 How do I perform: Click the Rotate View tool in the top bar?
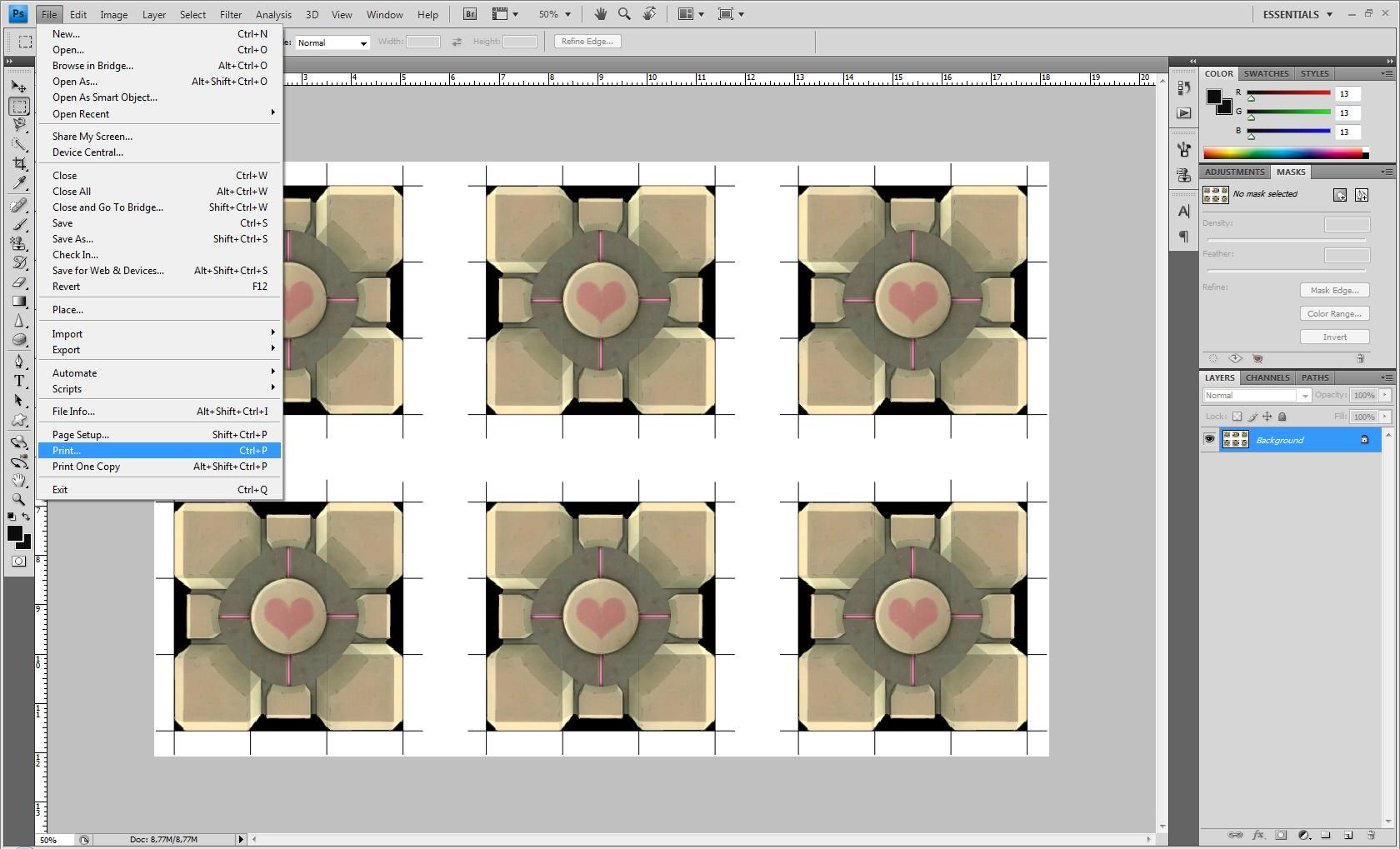[649, 13]
